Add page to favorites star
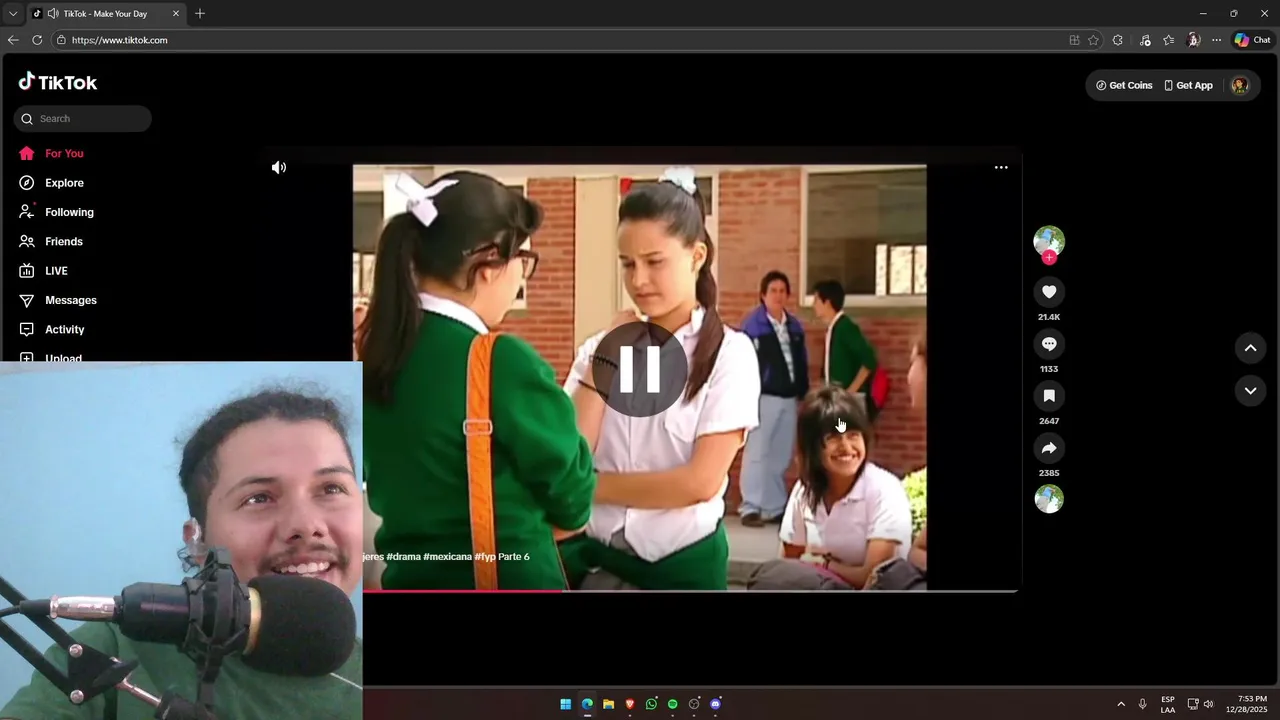This screenshot has width=1280, height=720. point(1093,40)
